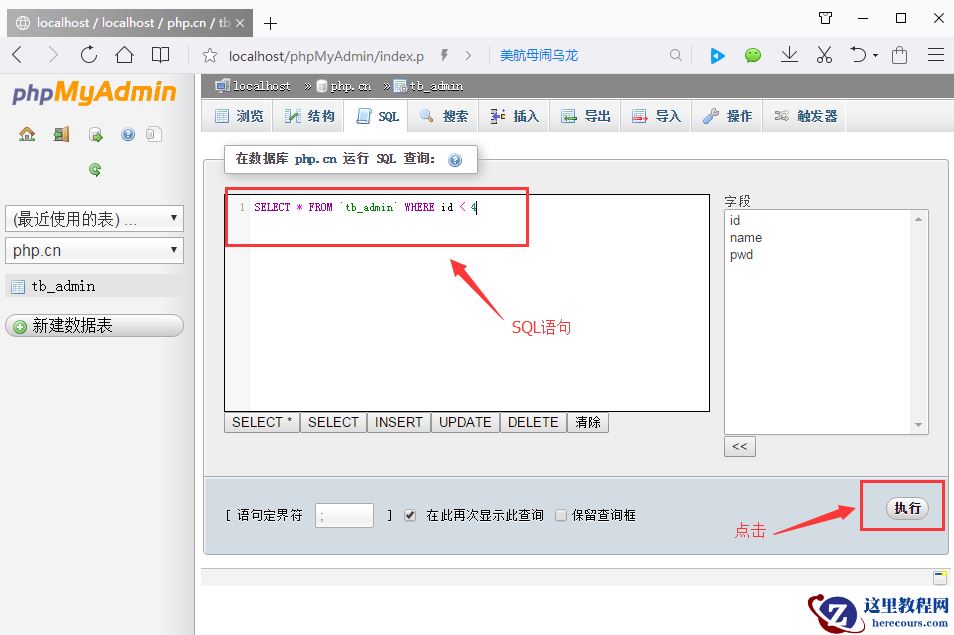The width and height of the screenshot is (954, 635).
Task: Click the INSERT button
Action: 399,422
